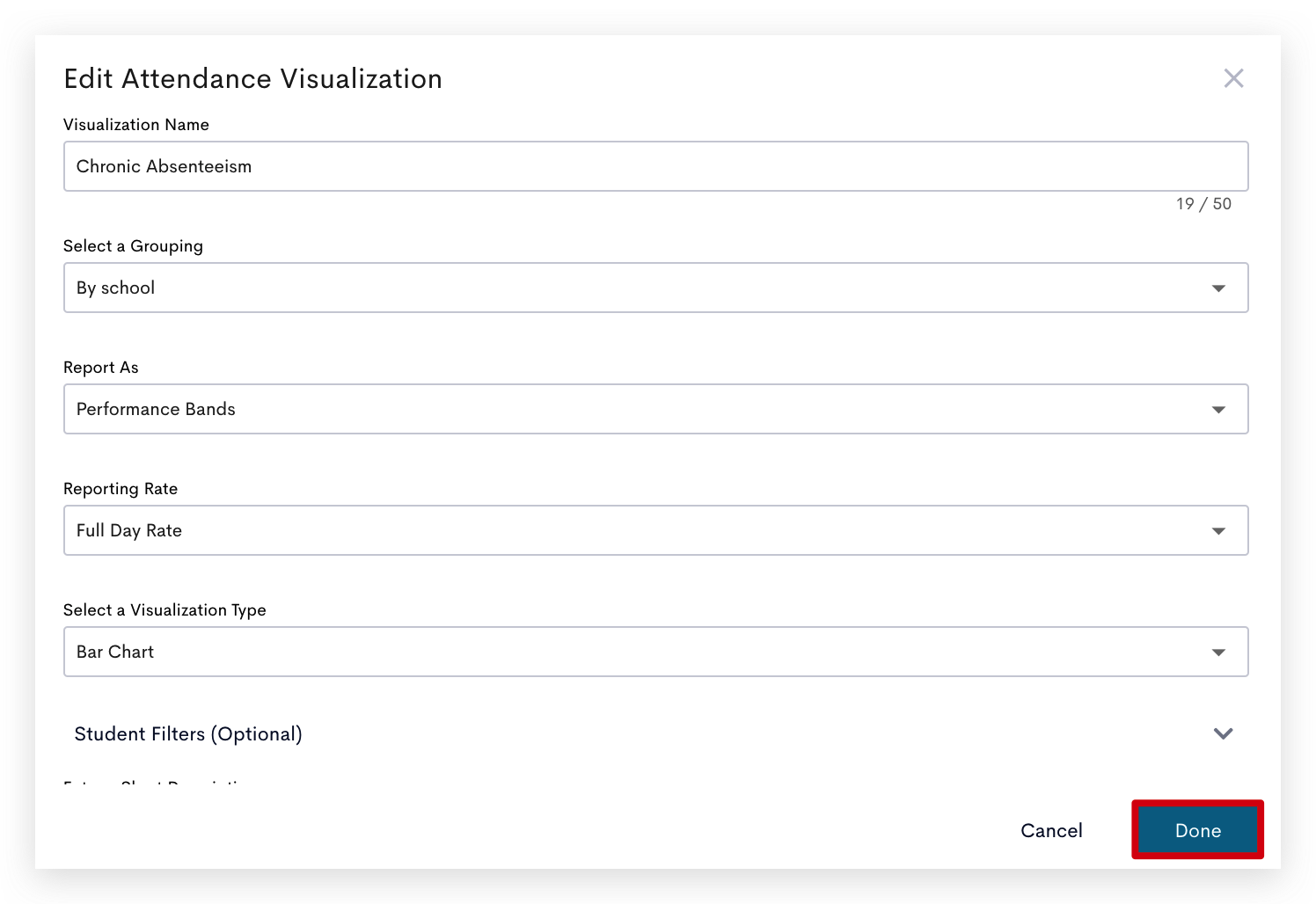Click the Reporting Rate label

[x=121, y=489]
